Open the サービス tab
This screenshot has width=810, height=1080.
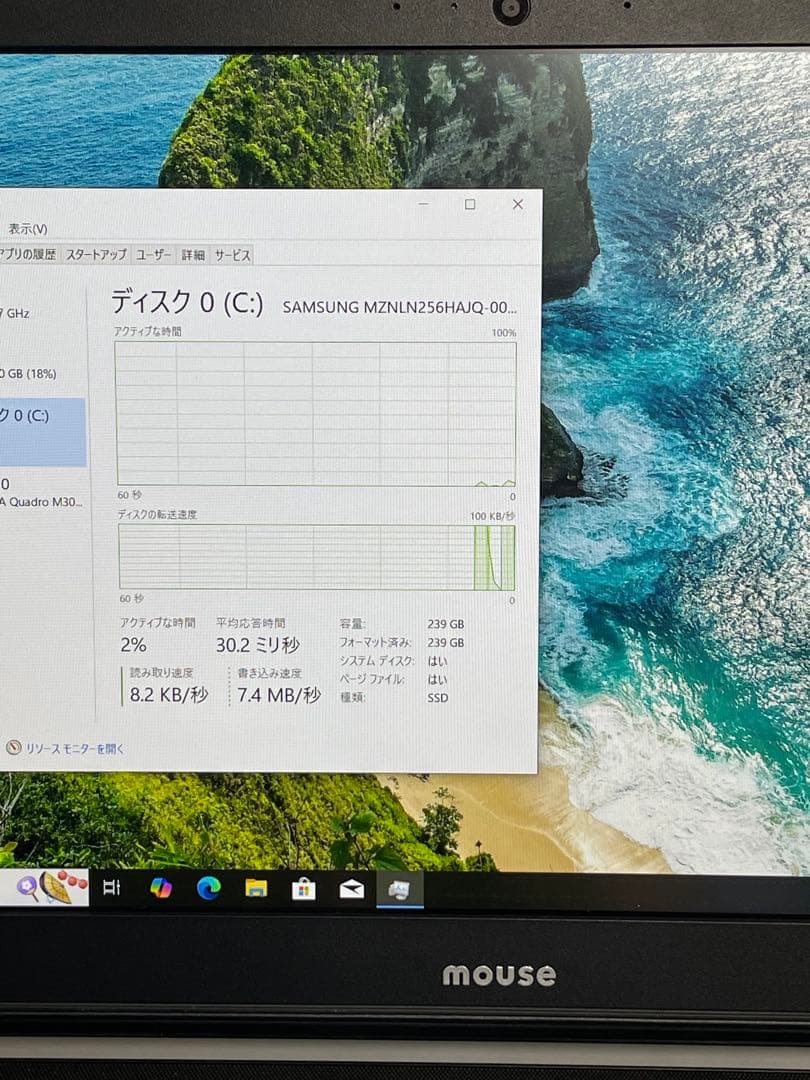(231, 254)
